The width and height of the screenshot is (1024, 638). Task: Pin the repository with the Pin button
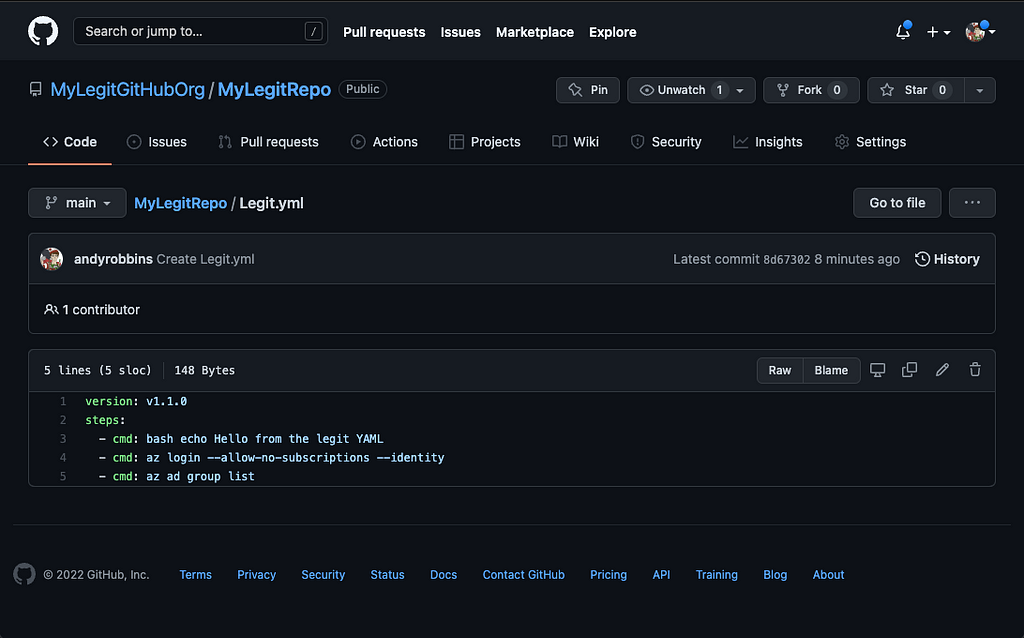tap(588, 90)
